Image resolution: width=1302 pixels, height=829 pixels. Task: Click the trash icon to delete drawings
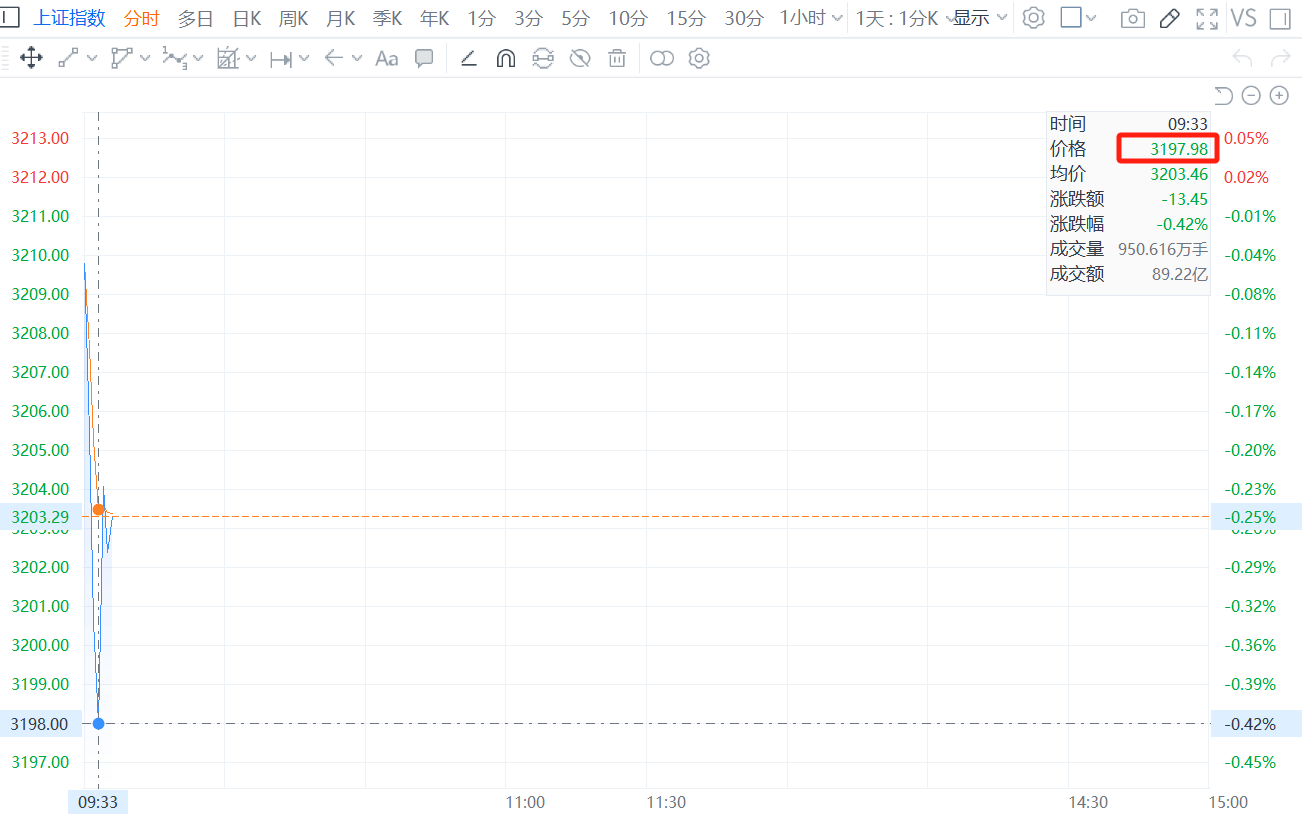click(x=618, y=59)
